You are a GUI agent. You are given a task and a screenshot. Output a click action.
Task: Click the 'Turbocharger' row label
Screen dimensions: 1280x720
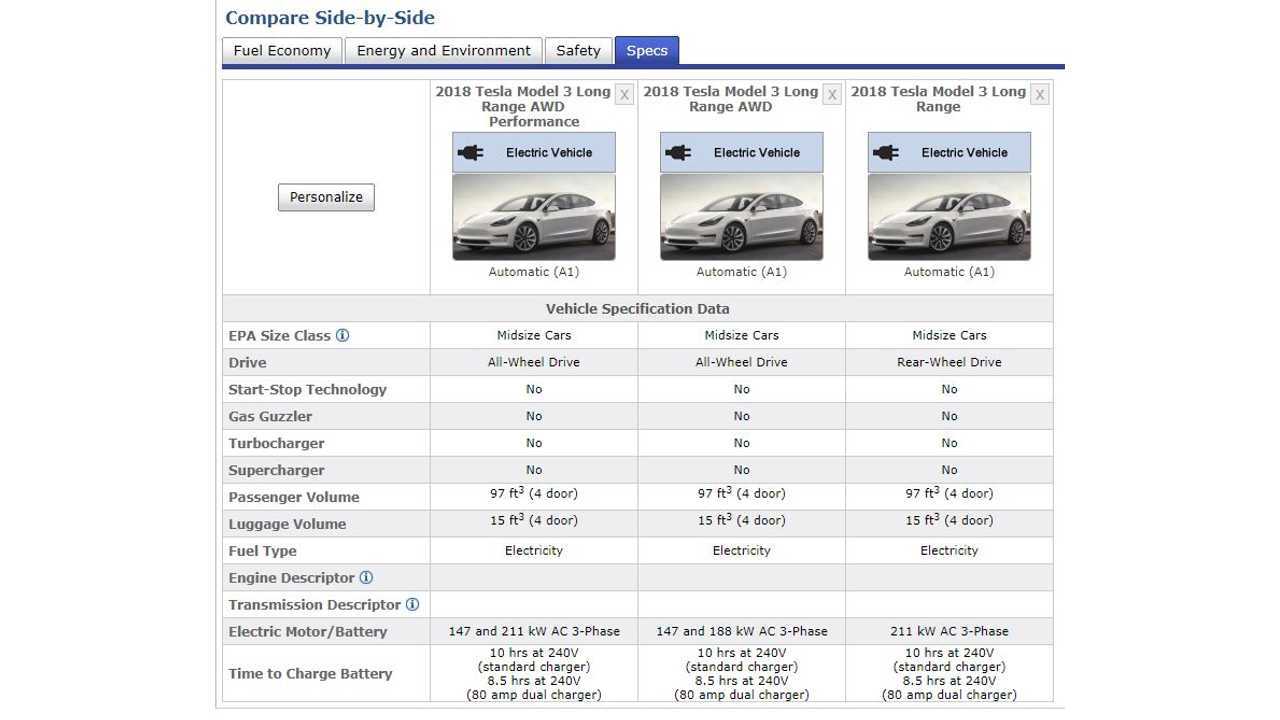coord(276,444)
